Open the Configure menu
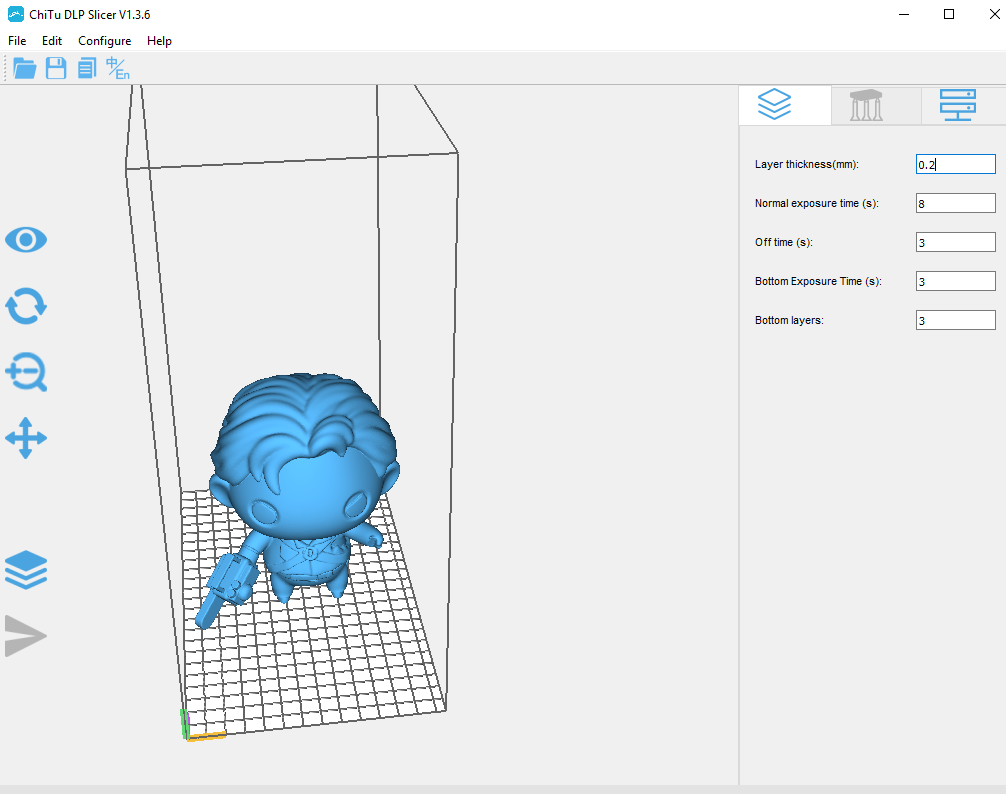1006x794 pixels. pos(105,40)
